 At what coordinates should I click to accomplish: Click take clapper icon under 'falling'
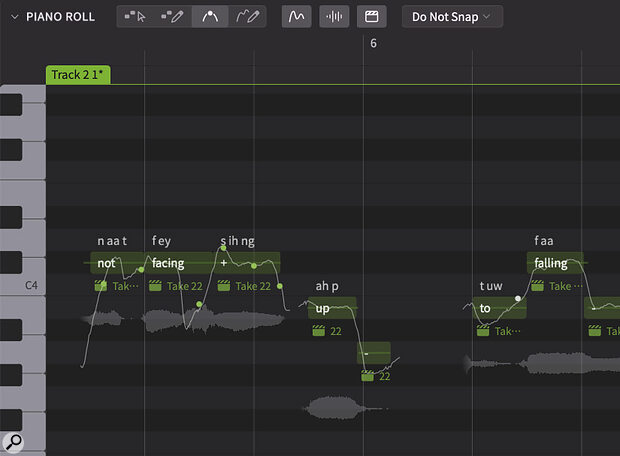tap(537, 286)
